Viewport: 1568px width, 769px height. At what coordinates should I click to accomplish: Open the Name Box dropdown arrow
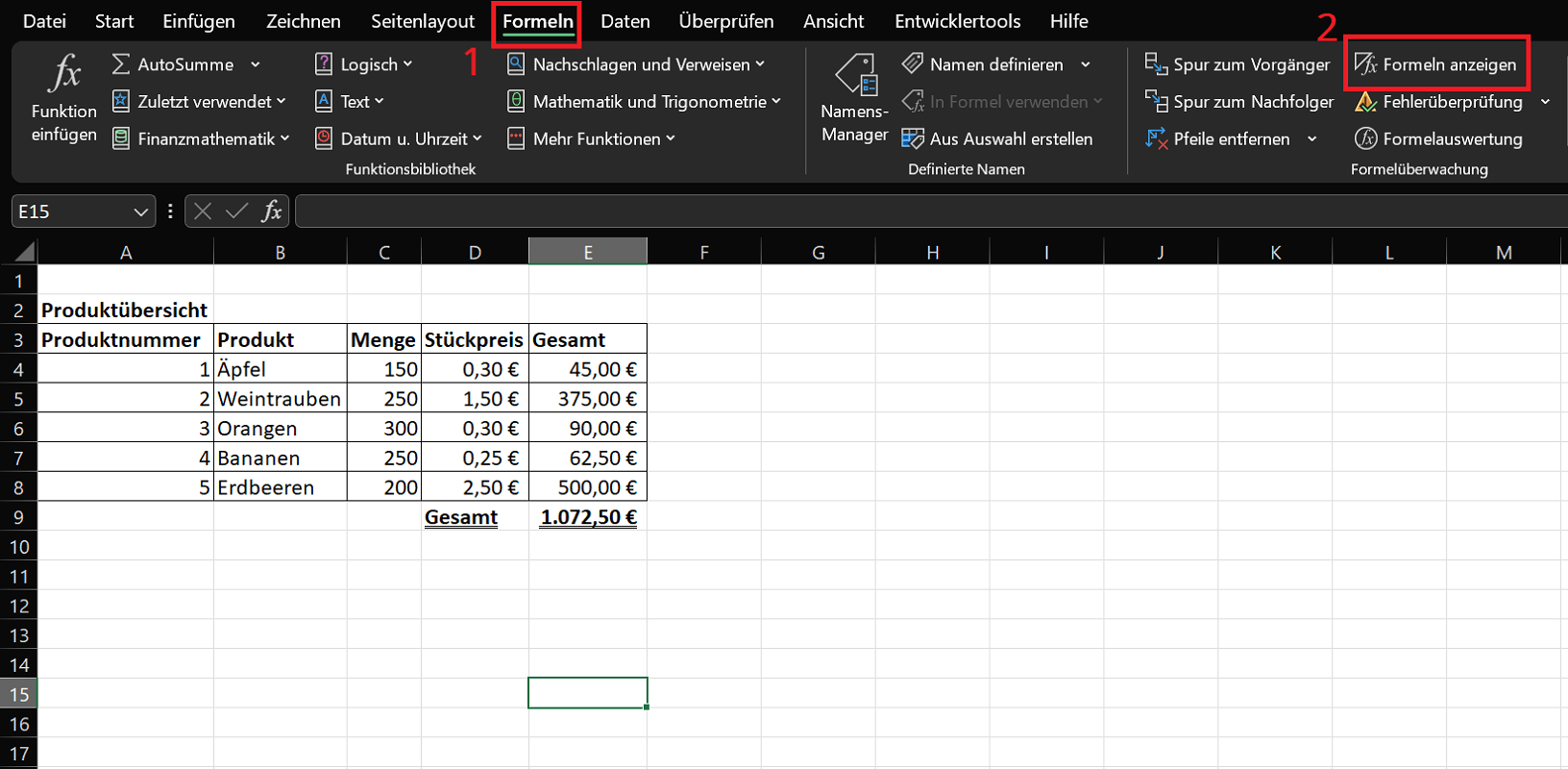pyautogui.click(x=140, y=211)
